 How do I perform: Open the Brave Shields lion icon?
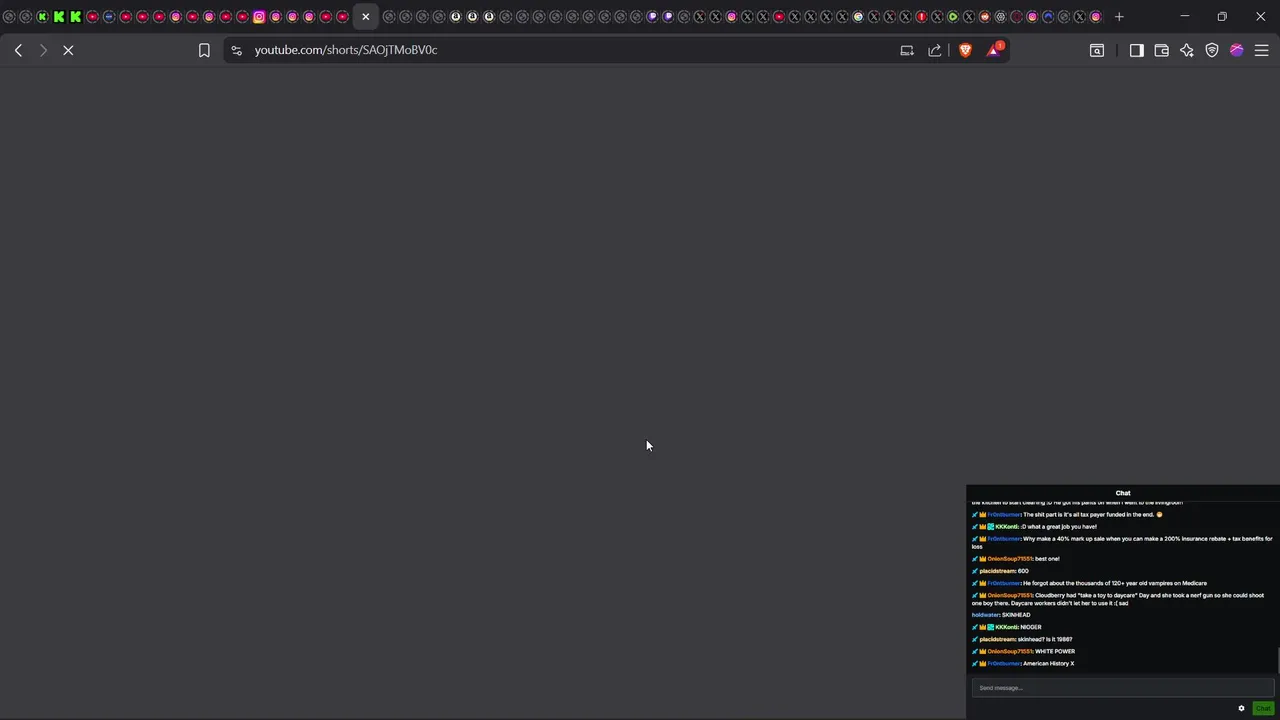click(x=965, y=50)
